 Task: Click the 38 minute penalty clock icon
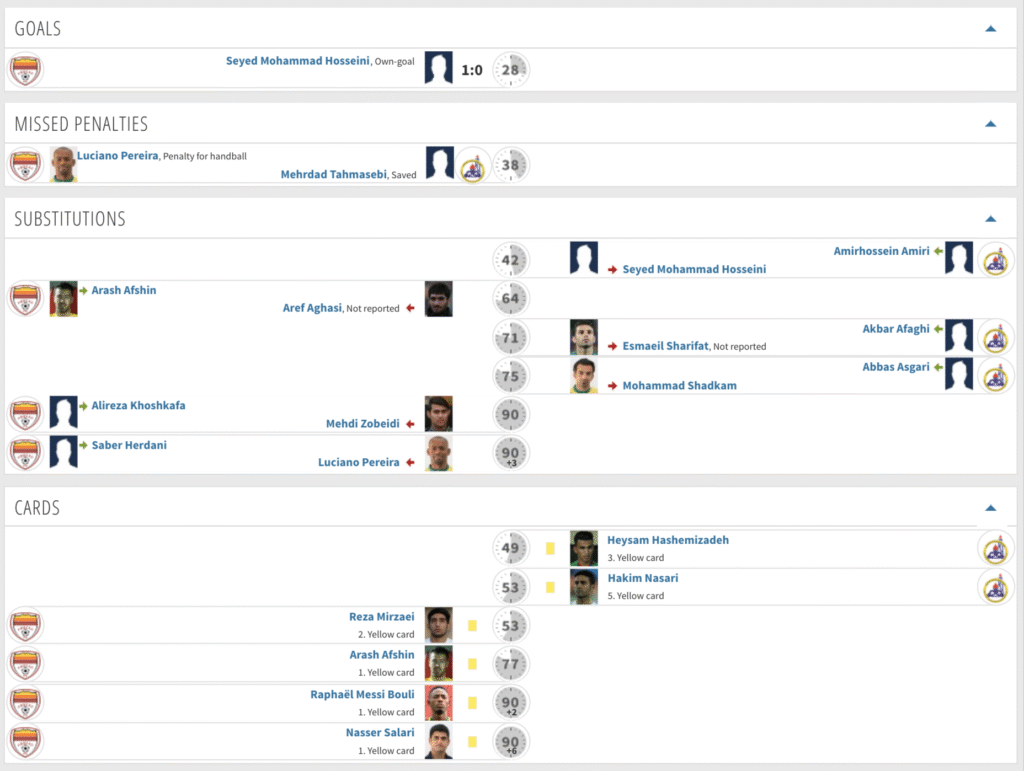[x=511, y=165]
